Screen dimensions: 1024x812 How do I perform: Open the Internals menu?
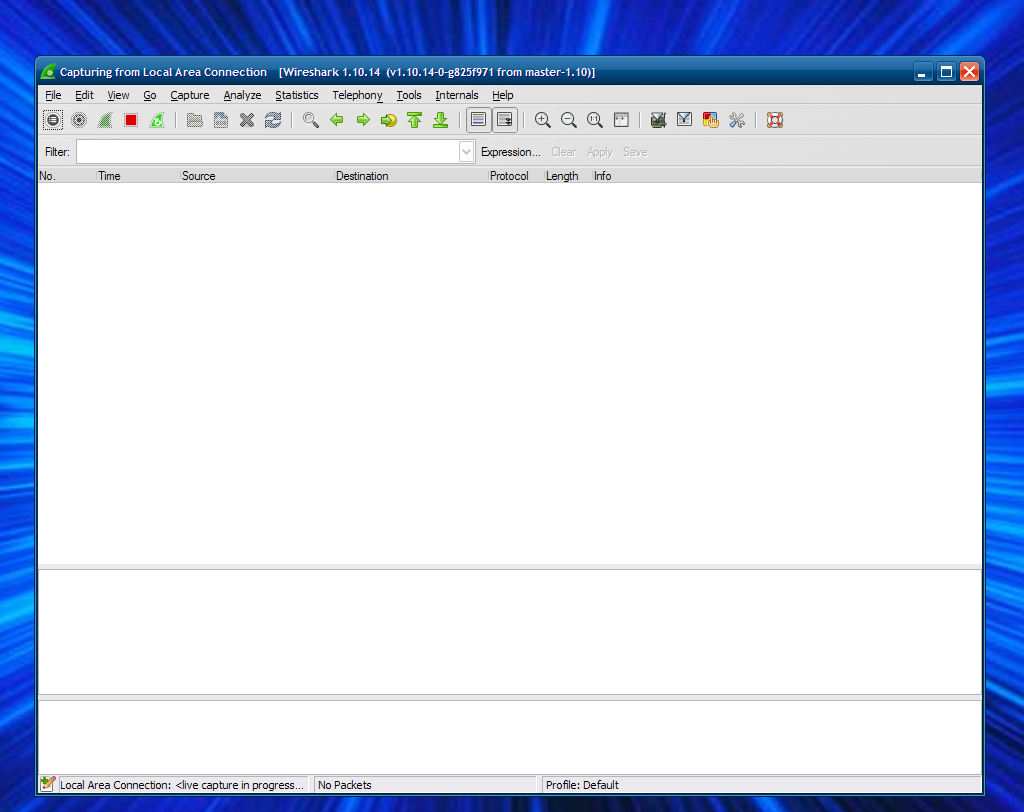tap(456, 95)
